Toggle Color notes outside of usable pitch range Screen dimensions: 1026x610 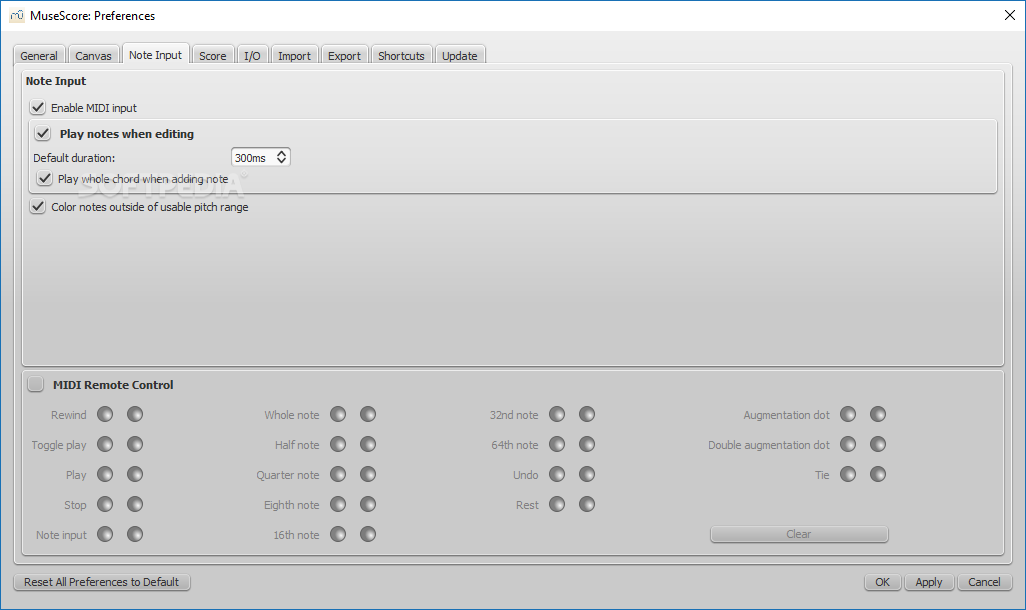coord(37,207)
